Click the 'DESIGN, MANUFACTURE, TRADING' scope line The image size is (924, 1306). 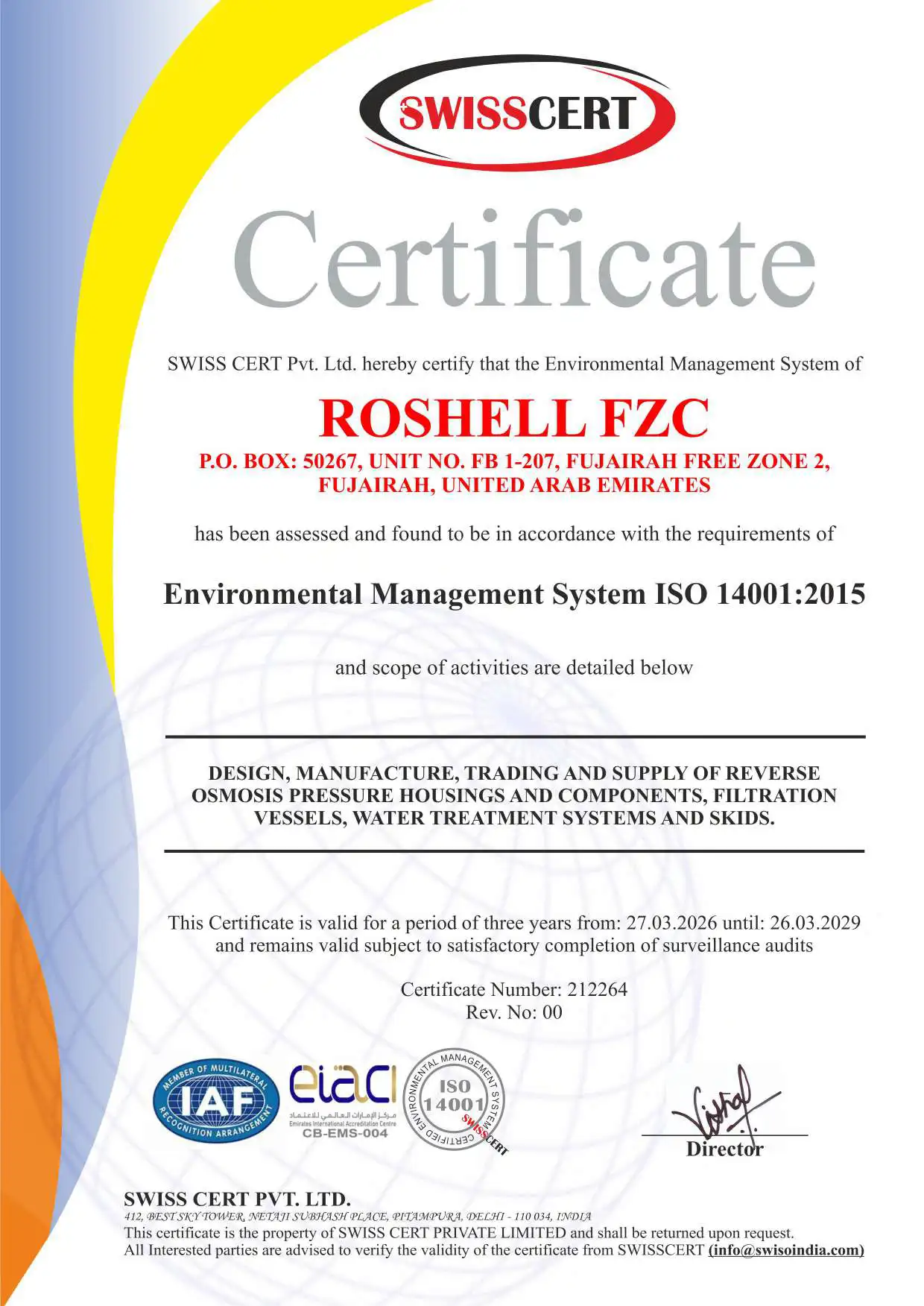[514, 773]
